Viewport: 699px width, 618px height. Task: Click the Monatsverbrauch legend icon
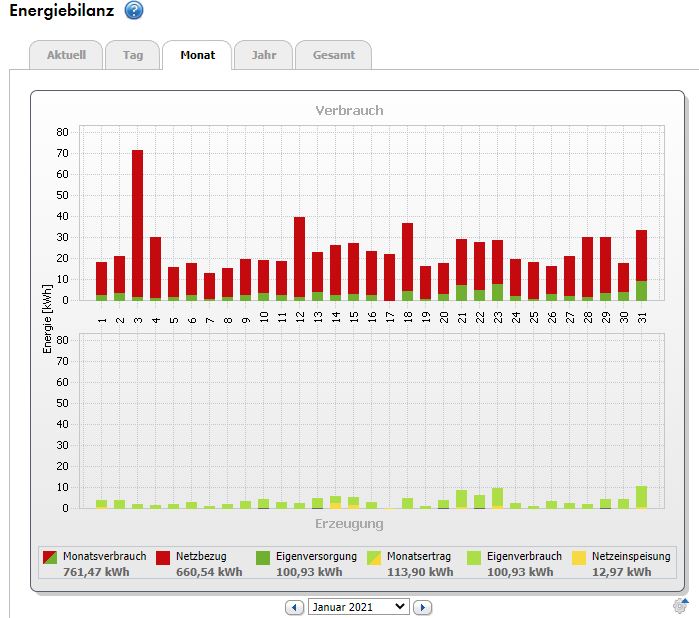50,557
